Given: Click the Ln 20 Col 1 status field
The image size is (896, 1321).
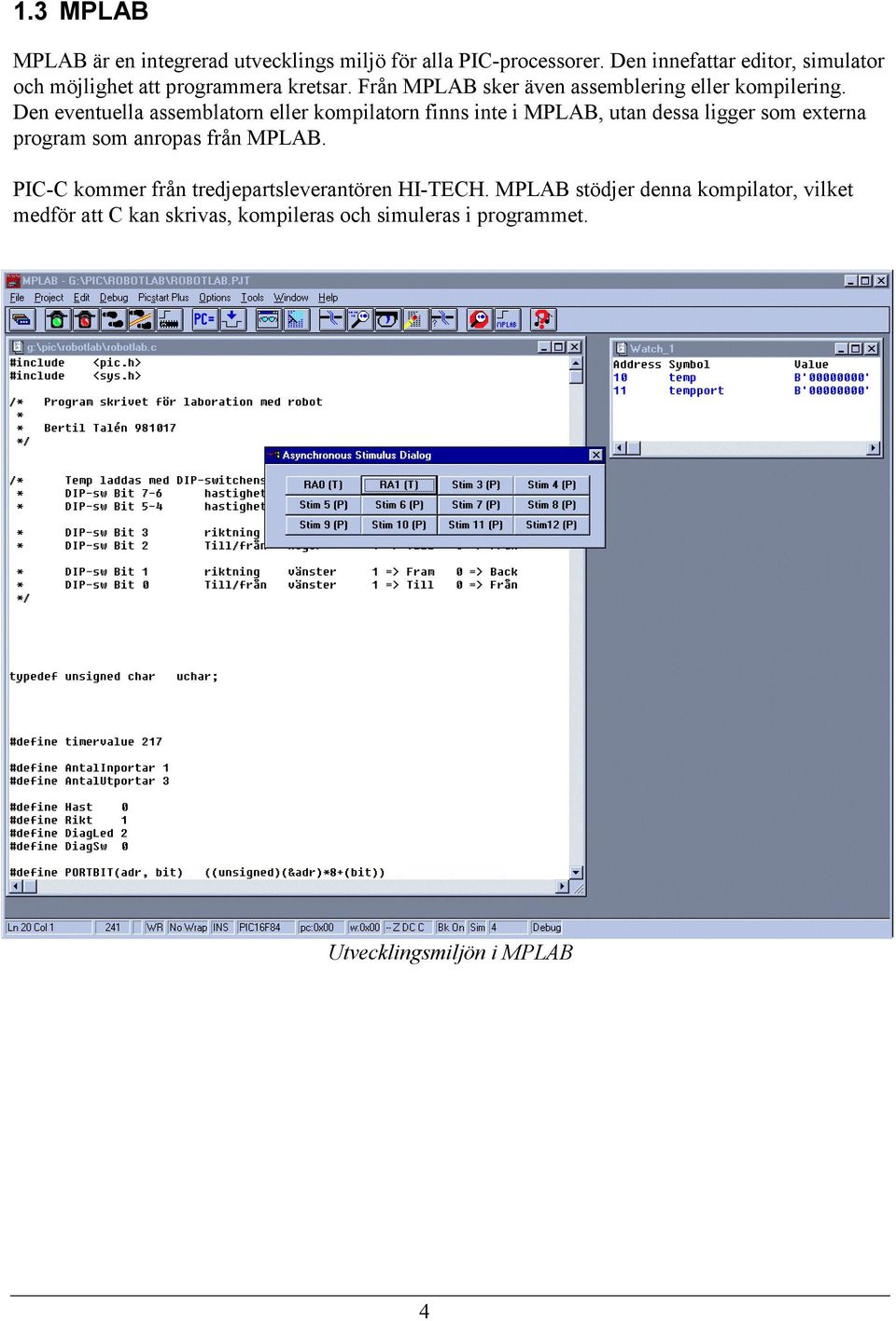Looking at the screenshot, I should point(49,927).
